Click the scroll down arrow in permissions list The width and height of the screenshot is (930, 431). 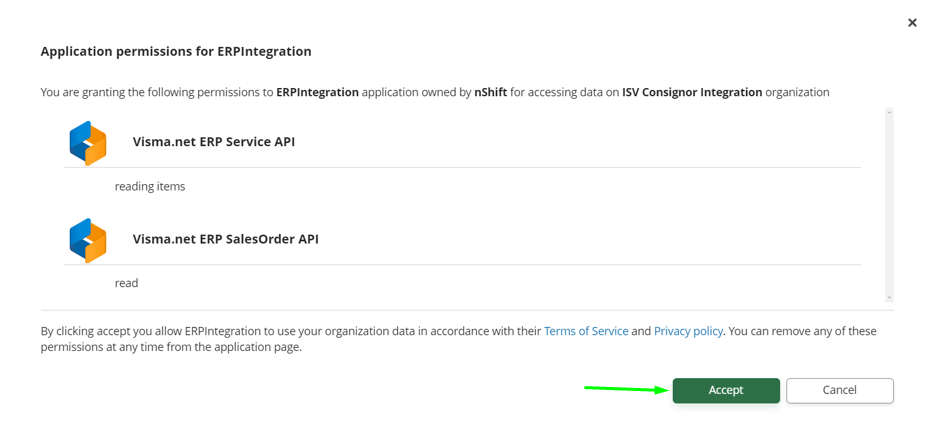[x=889, y=297]
